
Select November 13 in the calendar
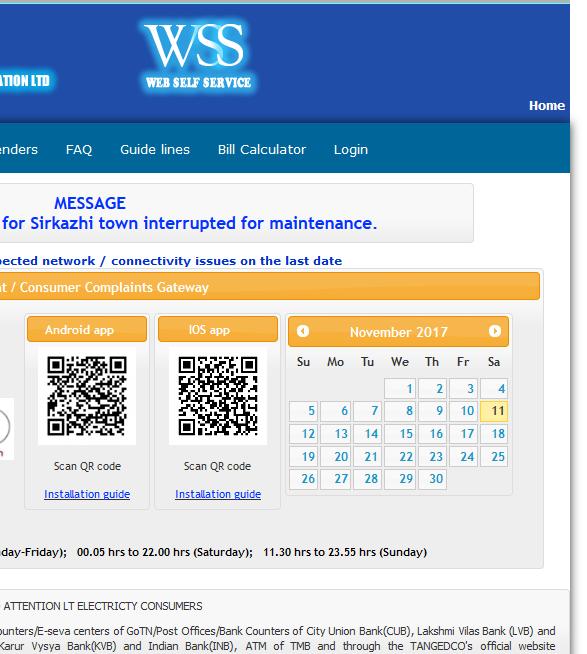click(336, 434)
